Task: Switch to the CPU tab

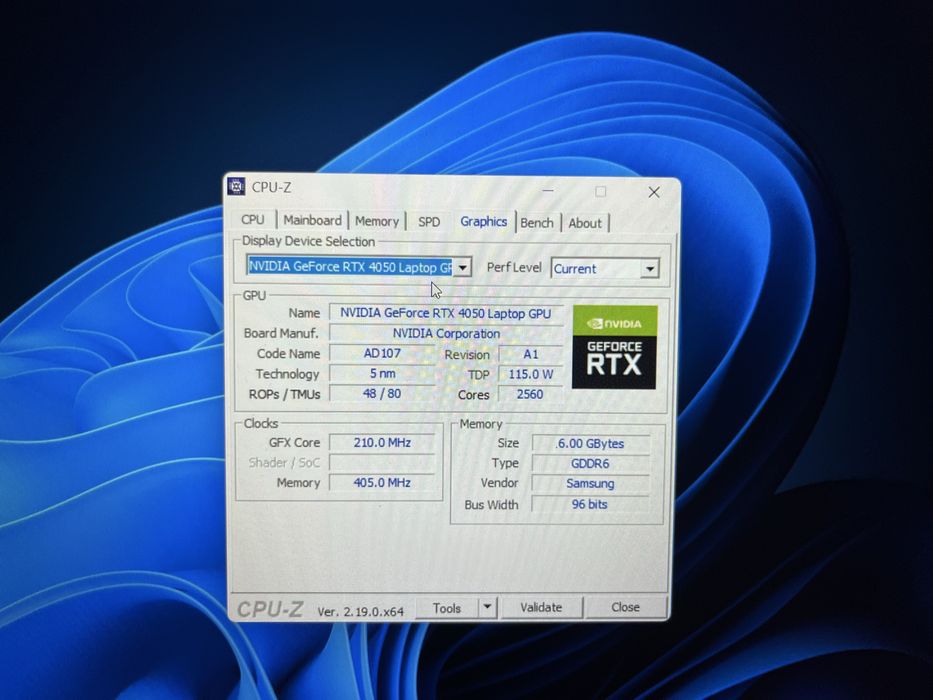Action: (252, 220)
